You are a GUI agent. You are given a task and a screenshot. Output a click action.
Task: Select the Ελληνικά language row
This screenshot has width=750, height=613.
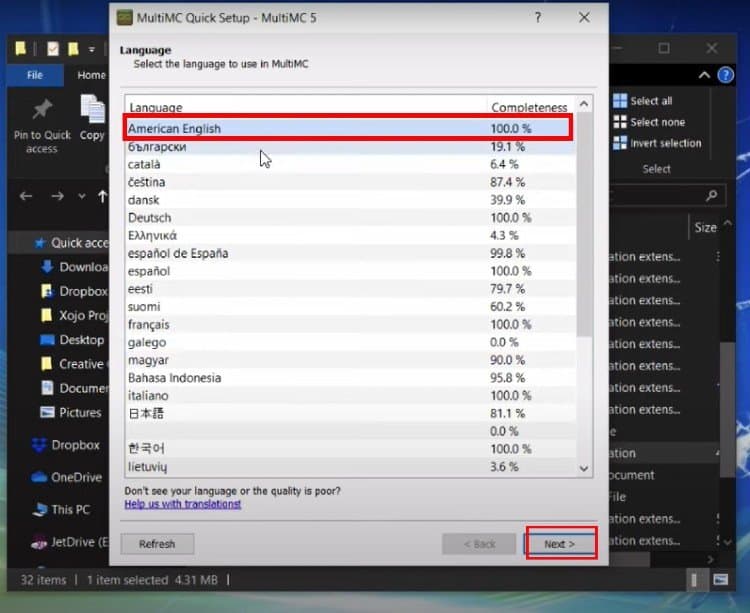351,235
